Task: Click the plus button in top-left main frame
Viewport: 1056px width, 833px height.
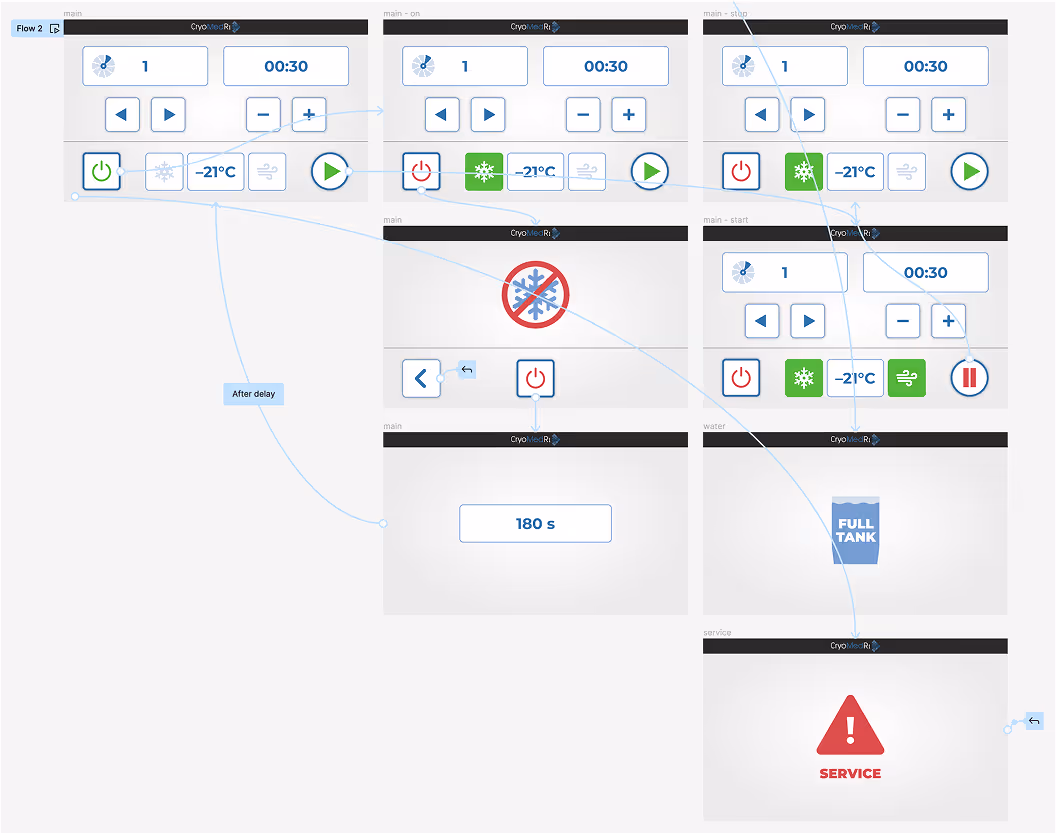Action: (309, 114)
